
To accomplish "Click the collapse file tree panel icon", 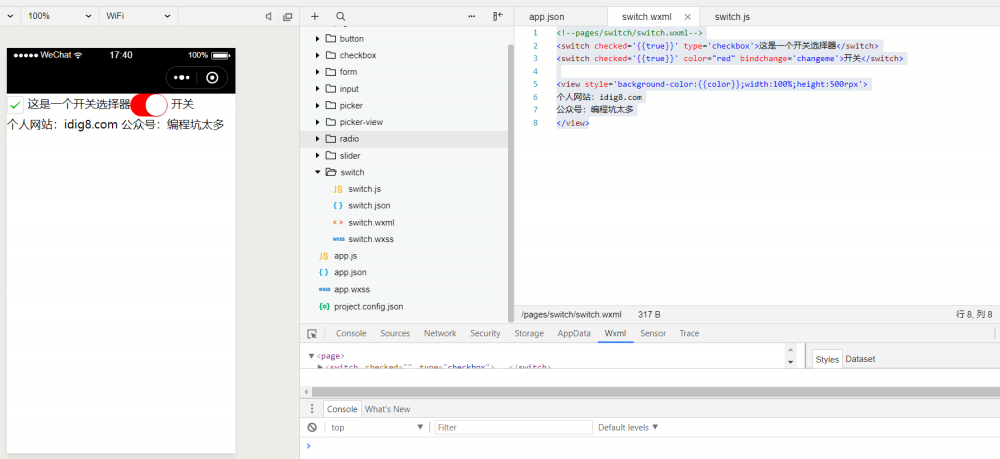I will 498,16.
